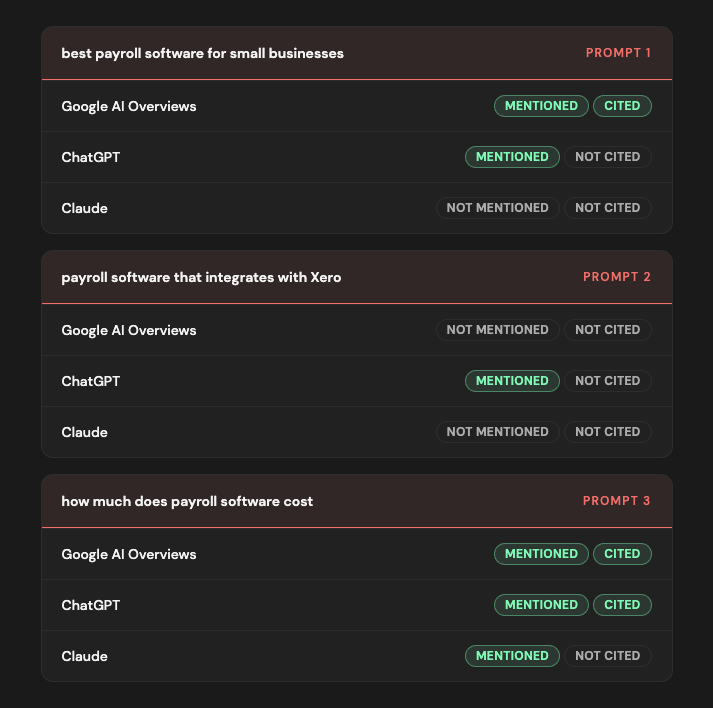Click Claude row label in Prompt 2
This screenshot has height=708, width=713.
coord(85,432)
